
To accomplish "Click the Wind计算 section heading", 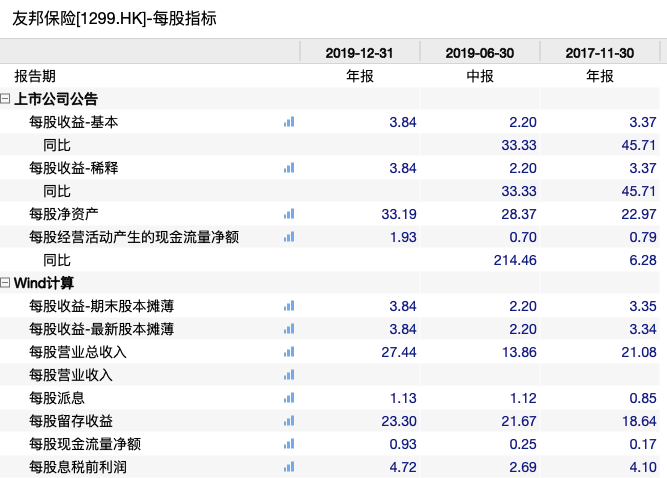I will (44, 283).
